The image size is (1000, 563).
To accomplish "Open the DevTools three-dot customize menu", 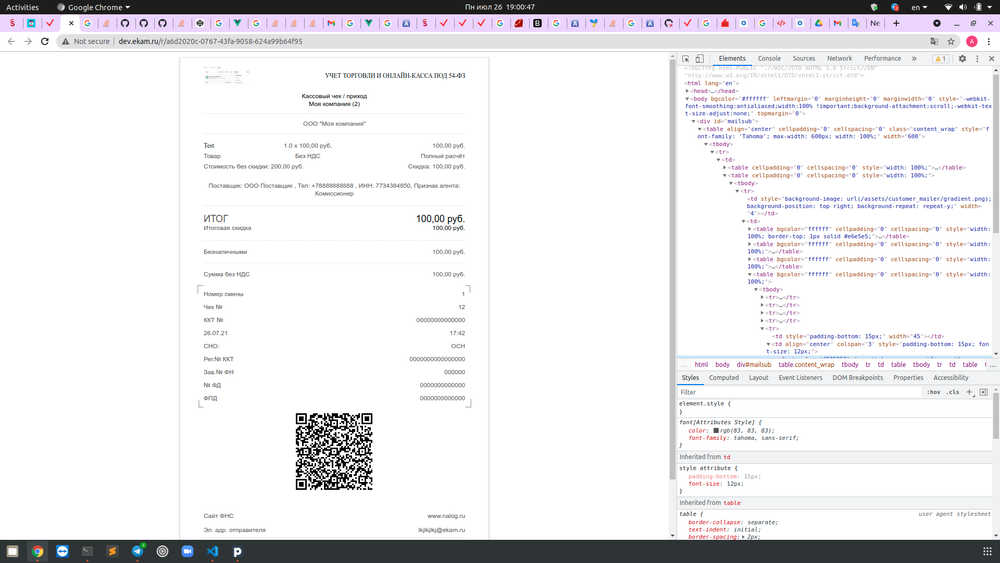I will tap(977, 59).
